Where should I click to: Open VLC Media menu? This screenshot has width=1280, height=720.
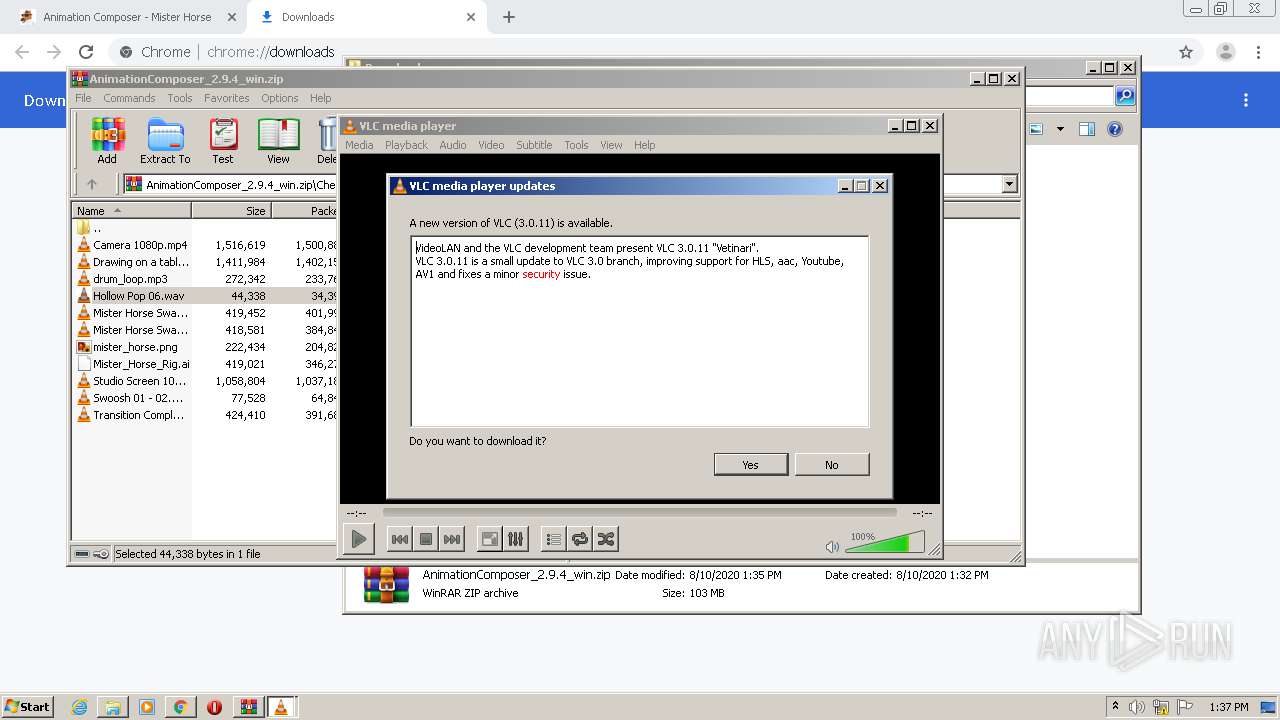click(x=359, y=145)
